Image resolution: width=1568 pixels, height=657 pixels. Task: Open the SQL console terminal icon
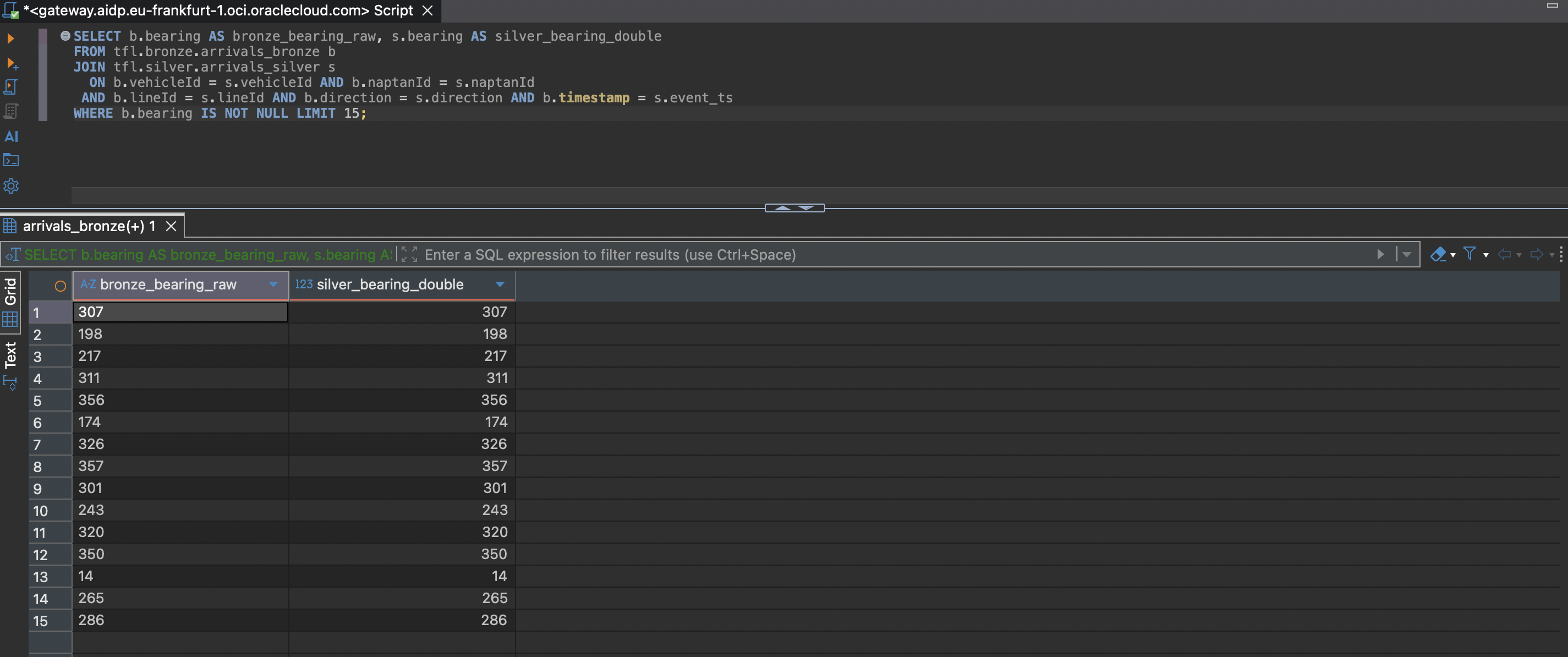point(11,160)
